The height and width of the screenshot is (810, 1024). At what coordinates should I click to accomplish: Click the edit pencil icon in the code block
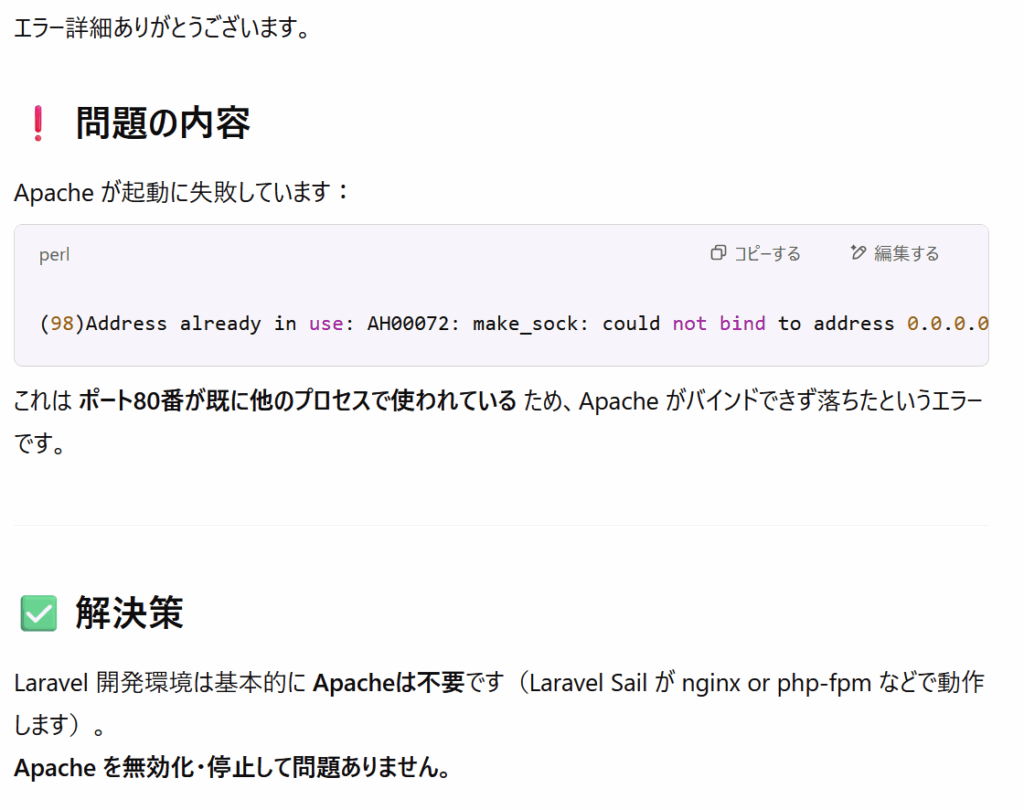pos(858,253)
